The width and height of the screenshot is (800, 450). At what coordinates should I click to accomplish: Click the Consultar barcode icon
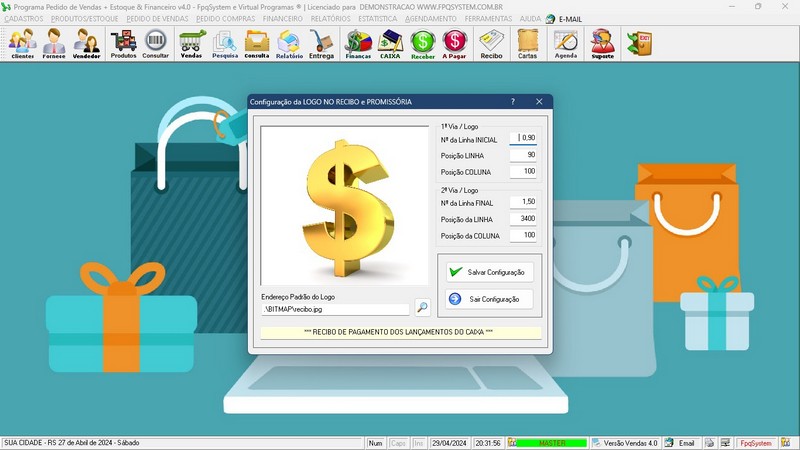pos(156,44)
